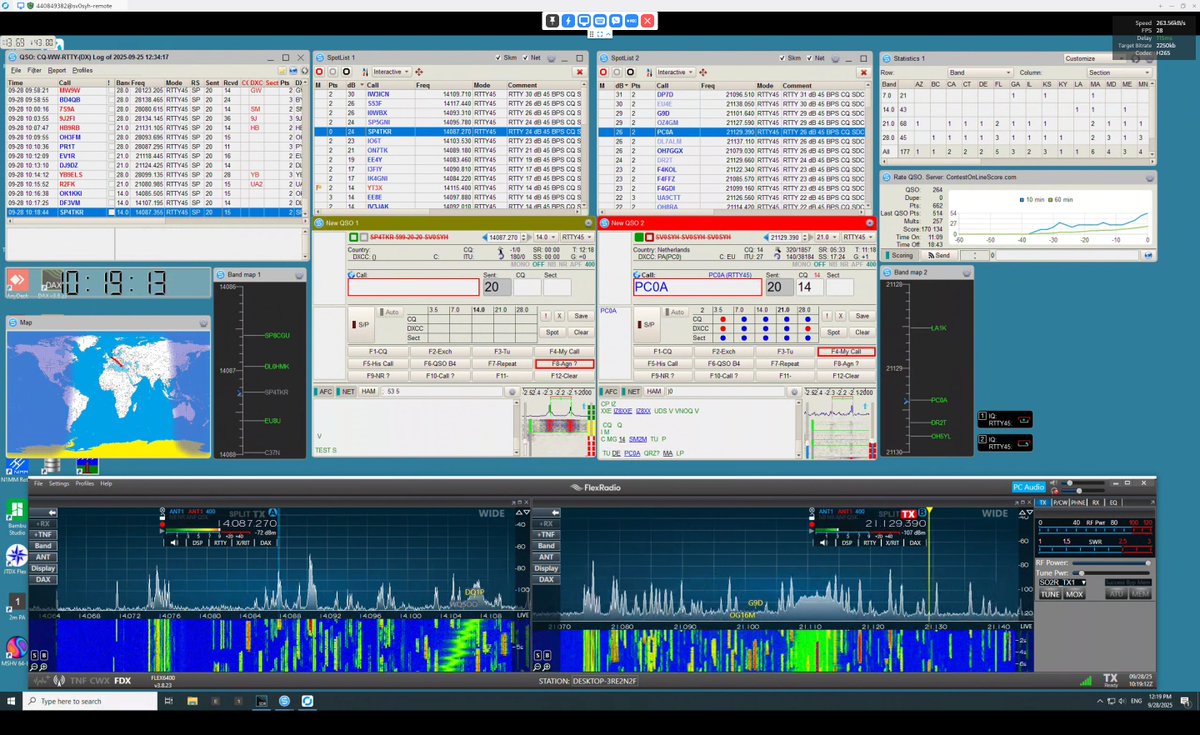Mute slice A audio in FlexRadio panadapter
1200x735 pixels.
point(176,542)
